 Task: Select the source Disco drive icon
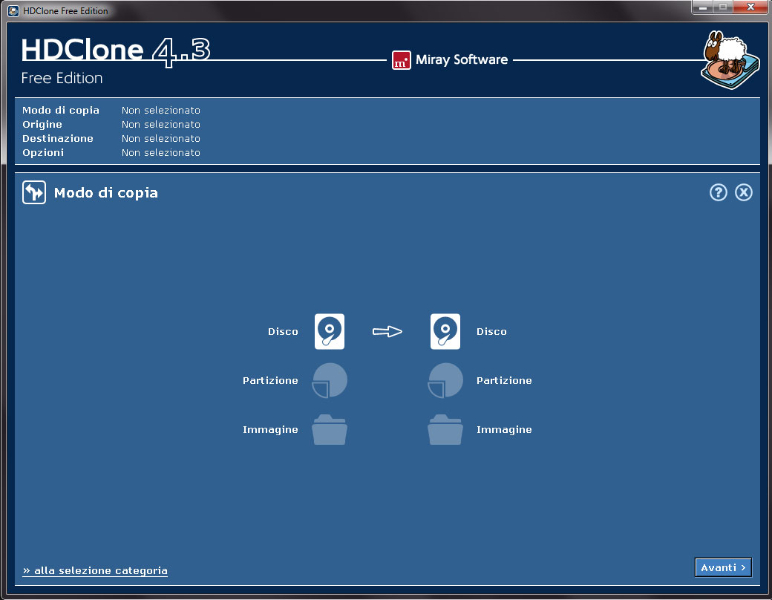[329, 331]
